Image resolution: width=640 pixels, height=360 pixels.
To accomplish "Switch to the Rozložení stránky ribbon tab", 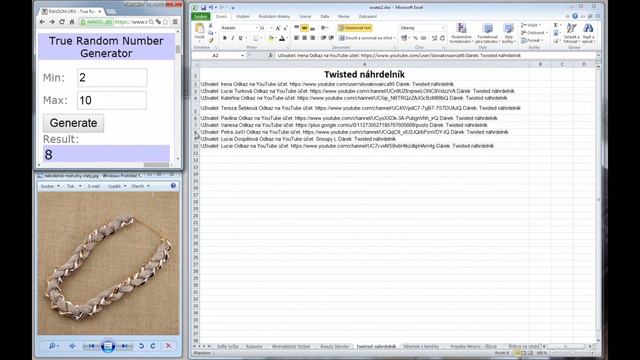I will pyautogui.click(x=274, y=16).
